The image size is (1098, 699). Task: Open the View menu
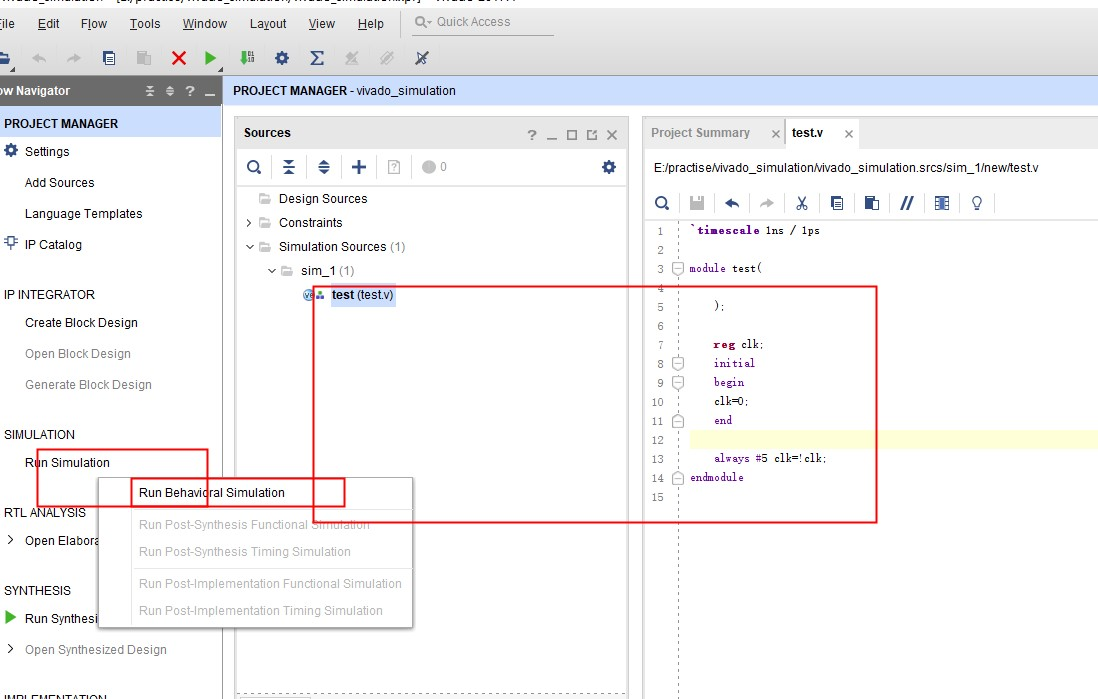pyautogui.click(x=321, y=24)
